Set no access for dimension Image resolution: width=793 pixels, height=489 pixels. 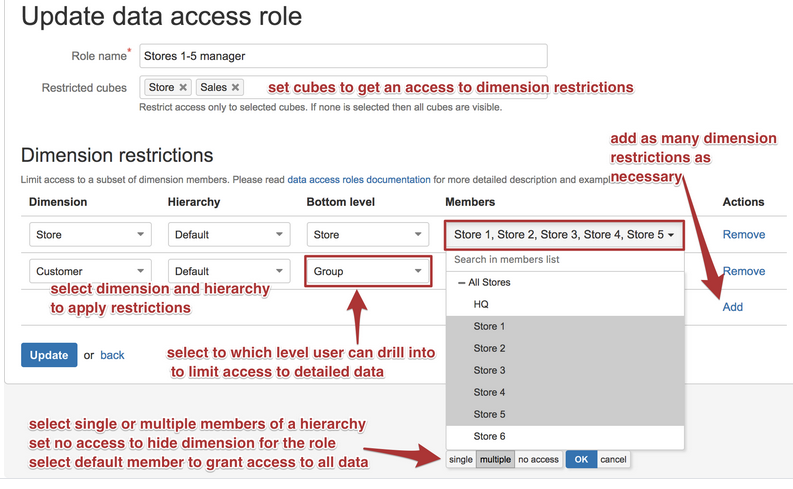538,460
